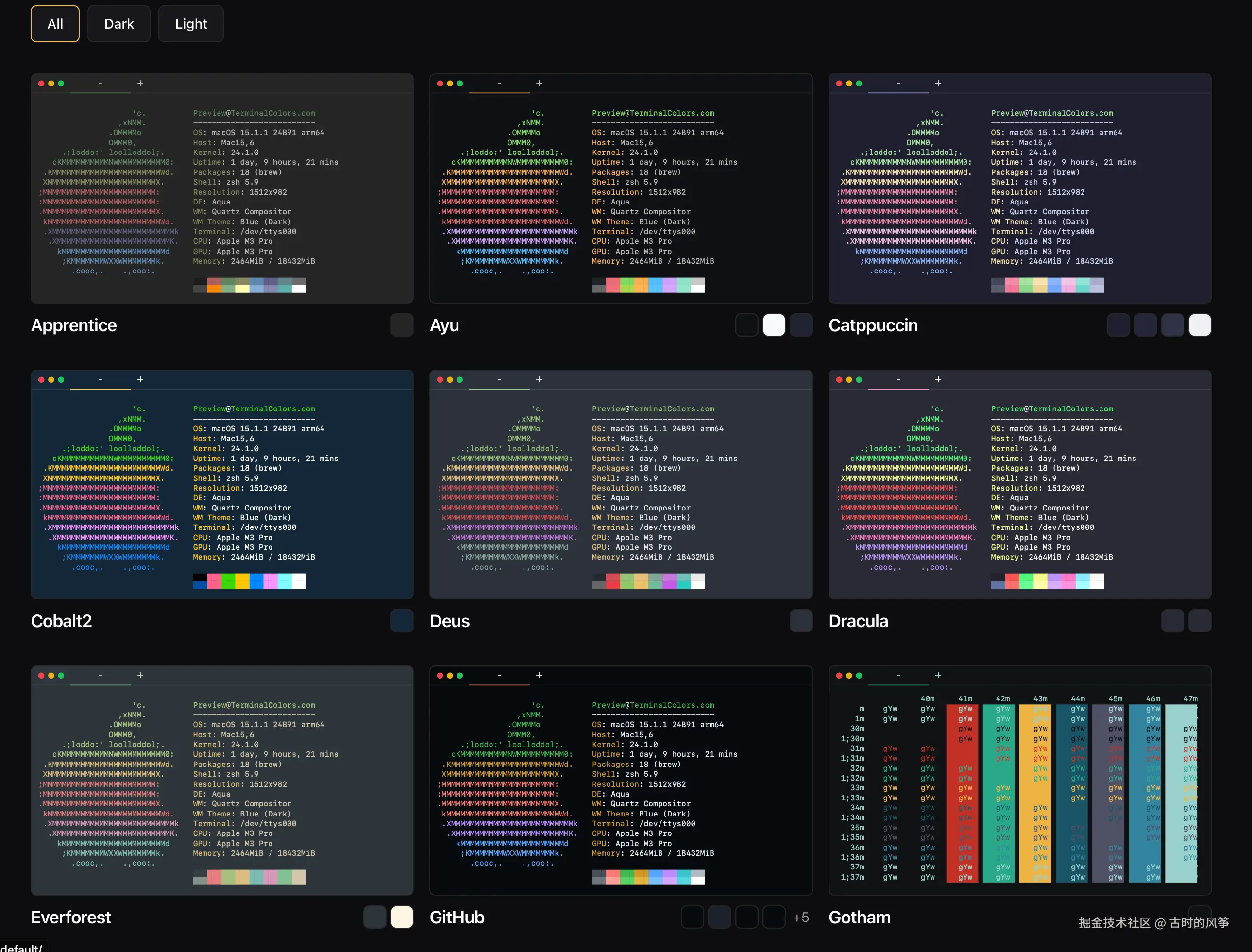
Task: Switch to the Light themes filter
Action: (x=191, y=24)
